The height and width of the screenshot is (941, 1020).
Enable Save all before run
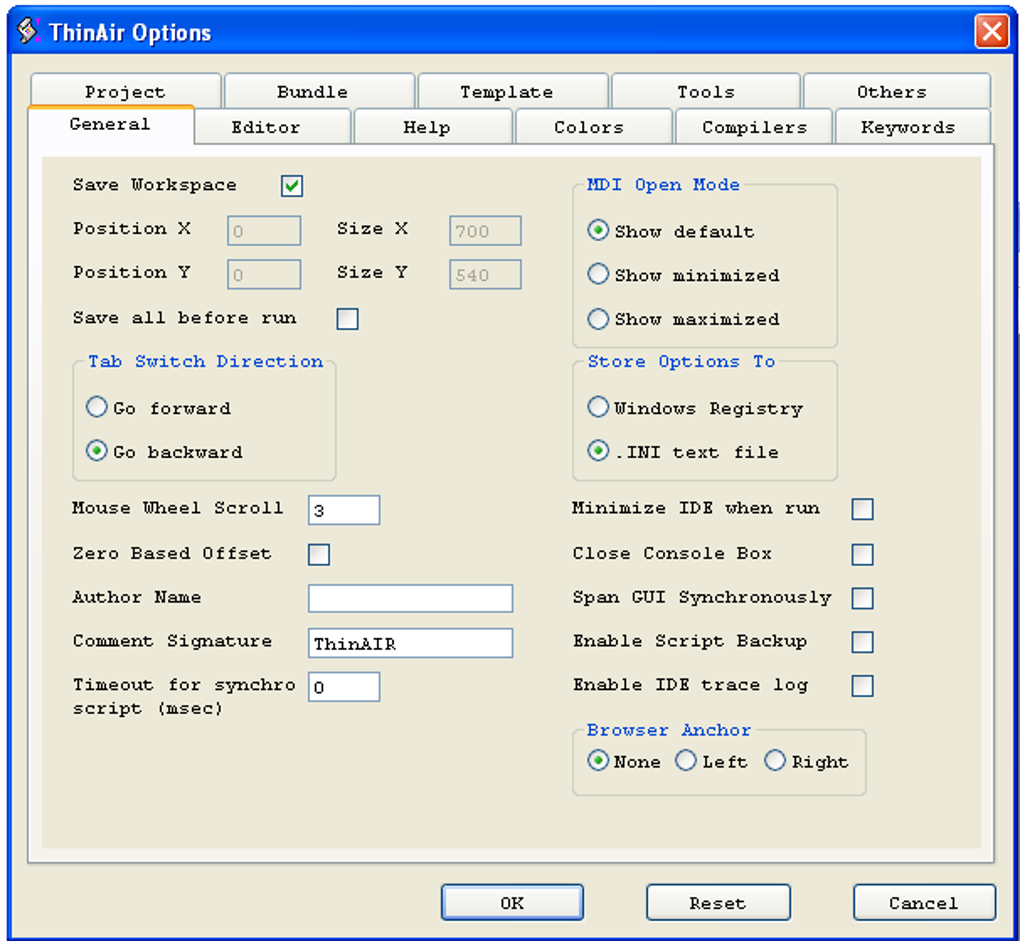click(347, 318)
